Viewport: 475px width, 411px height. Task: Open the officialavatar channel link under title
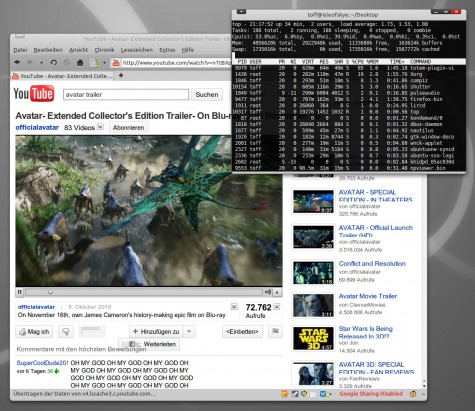click(x=37, y=127)
